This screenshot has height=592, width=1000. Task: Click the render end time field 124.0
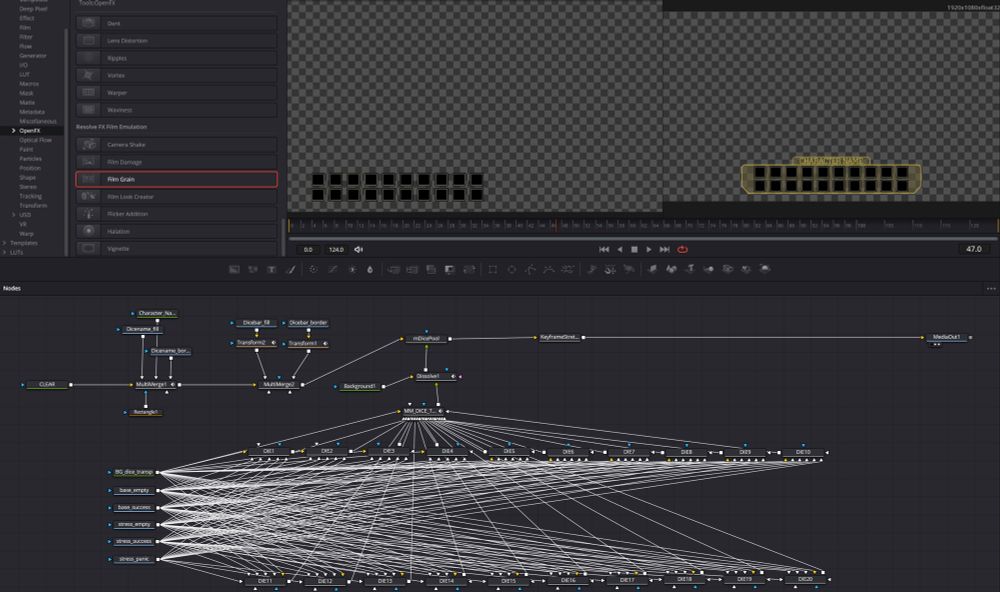(x=336, y=249)
